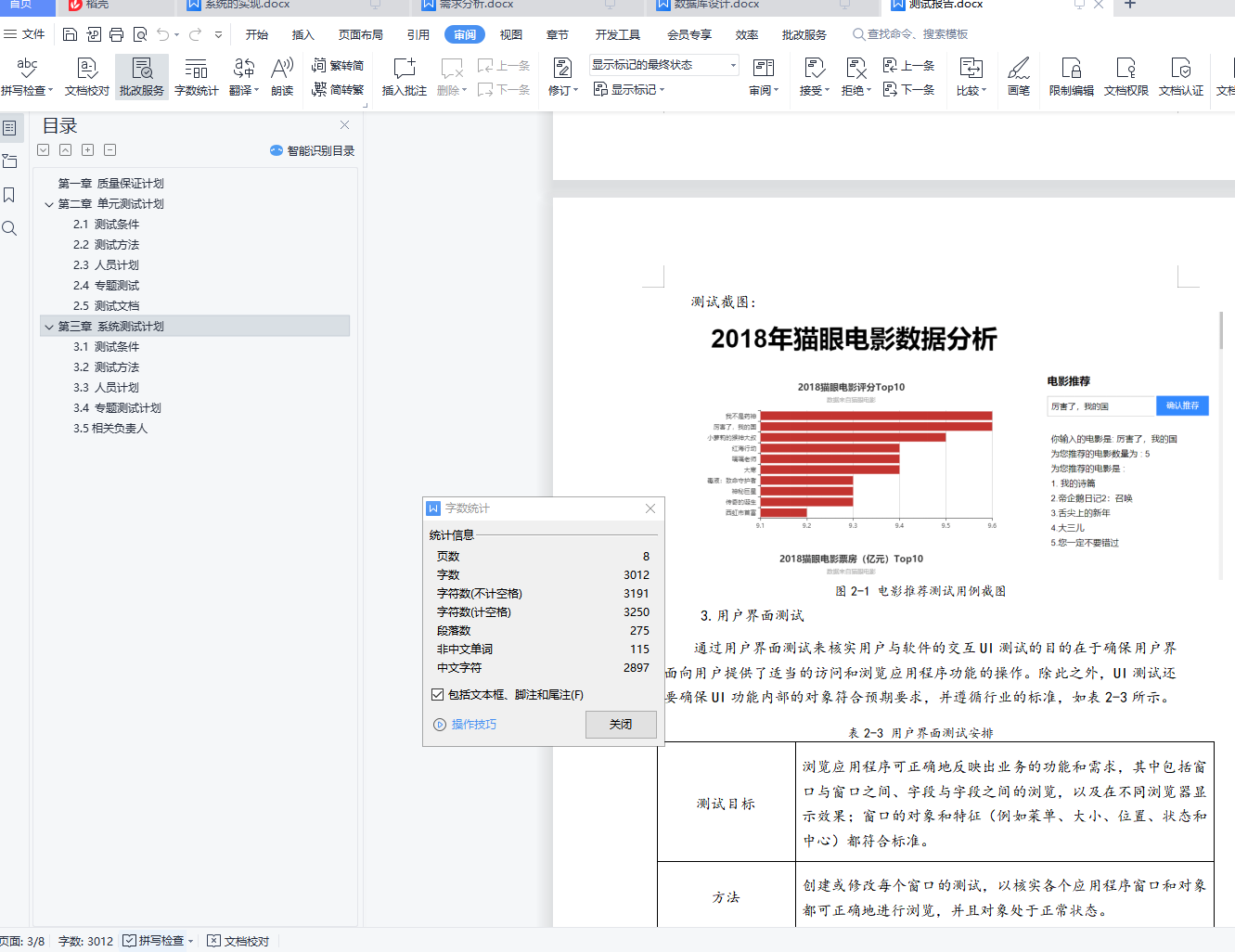Save the document with the save icon
This screenshot has height=952, width=1235.
point(71,34)
